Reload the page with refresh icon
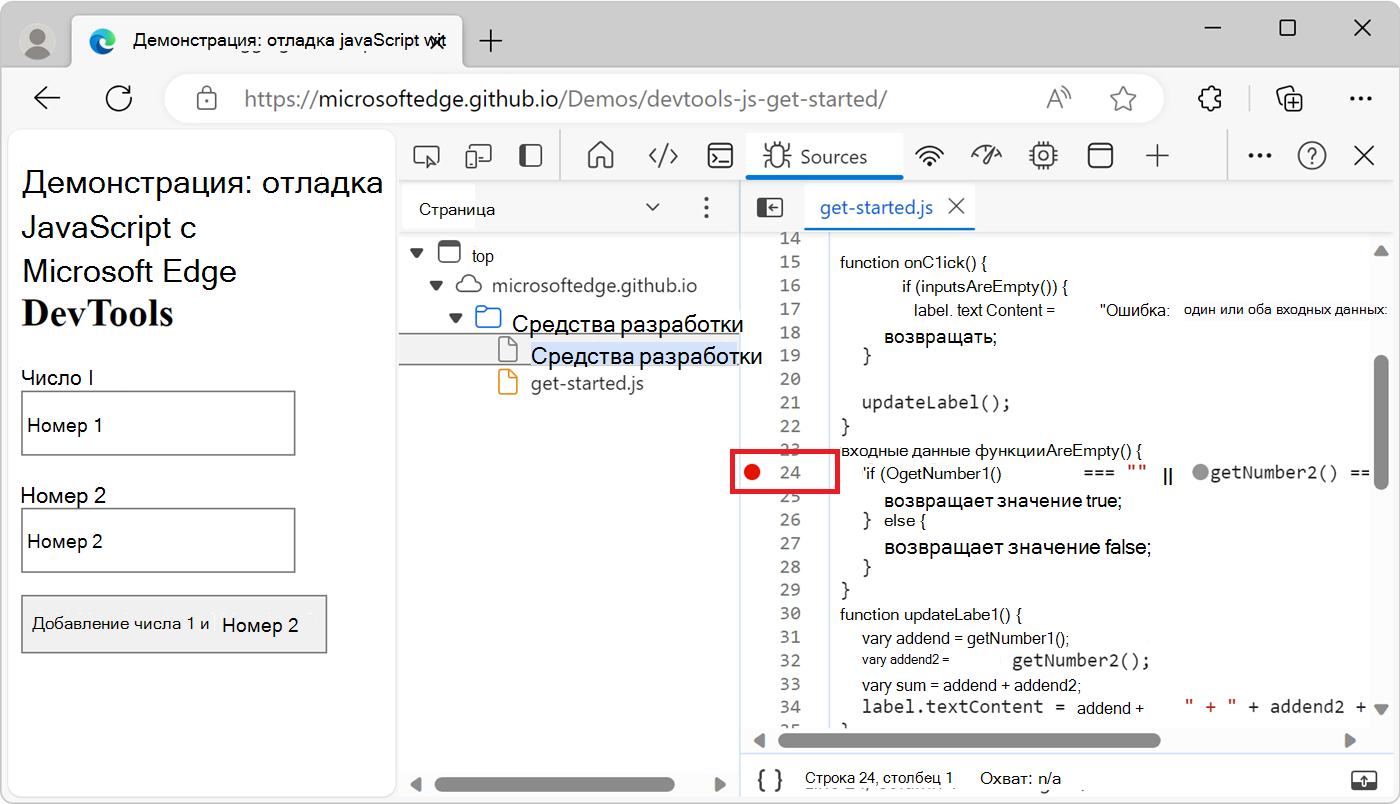The width and height of the screenshot is (1400, 804). point(119,98)
